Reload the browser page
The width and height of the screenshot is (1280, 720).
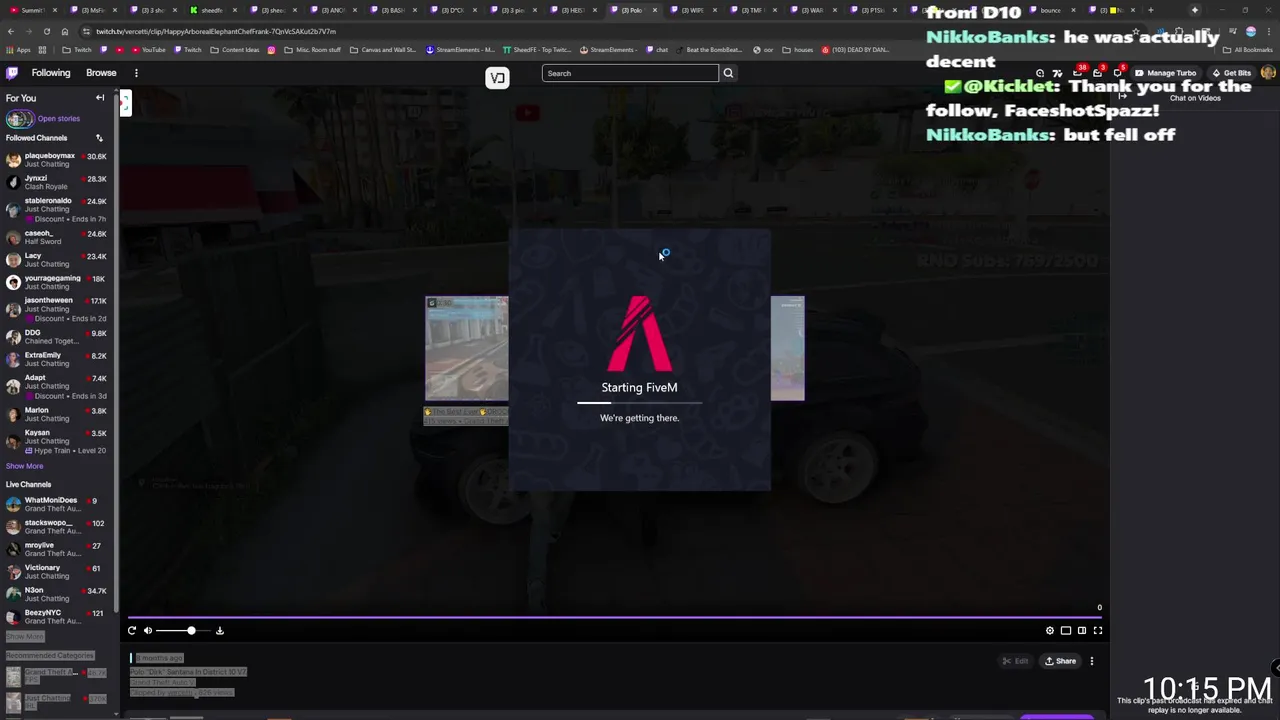[x=47, y=31]
